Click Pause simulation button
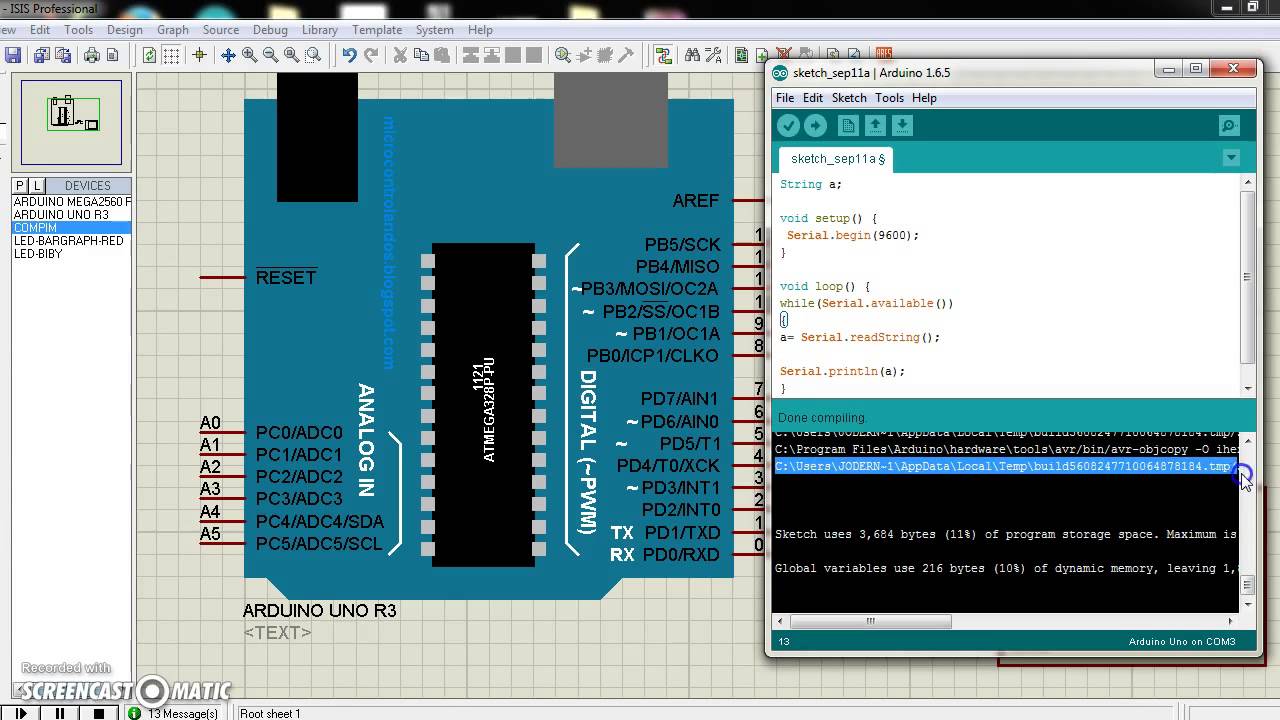1280x720 pixels. click(x=60, y=713)
